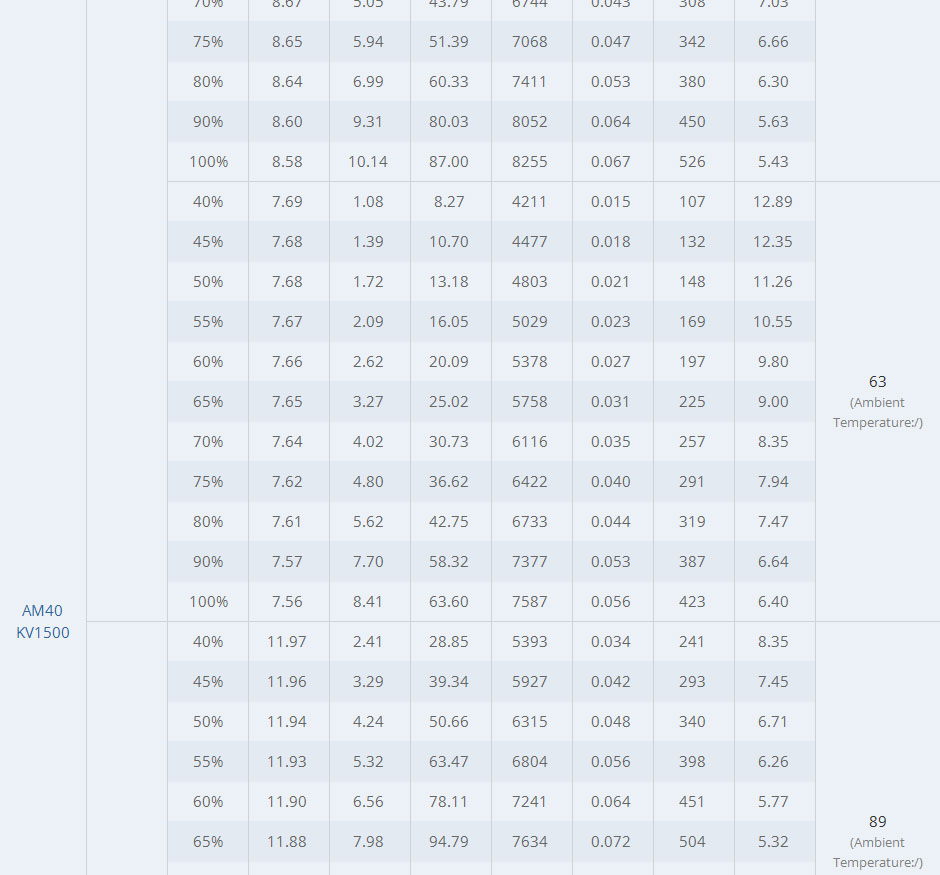Select the 12.89 cell
This screenshot has height=875, width=940.
(773, 201)
